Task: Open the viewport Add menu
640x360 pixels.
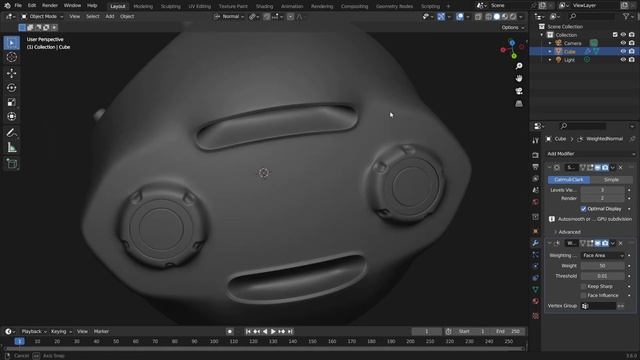Action: (110, 16)
